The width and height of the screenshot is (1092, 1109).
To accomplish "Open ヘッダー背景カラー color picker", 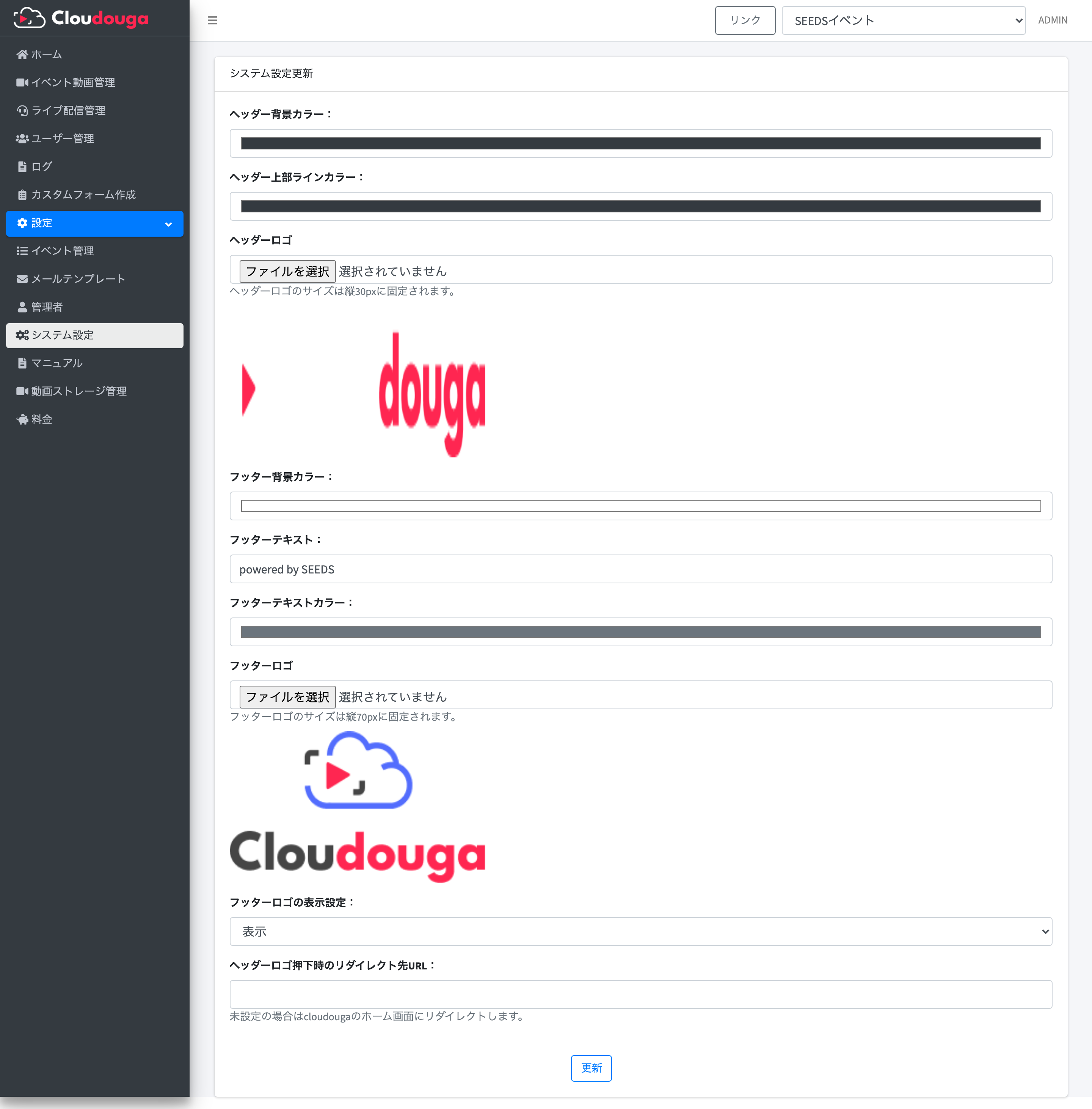I will tap(641, 143).
